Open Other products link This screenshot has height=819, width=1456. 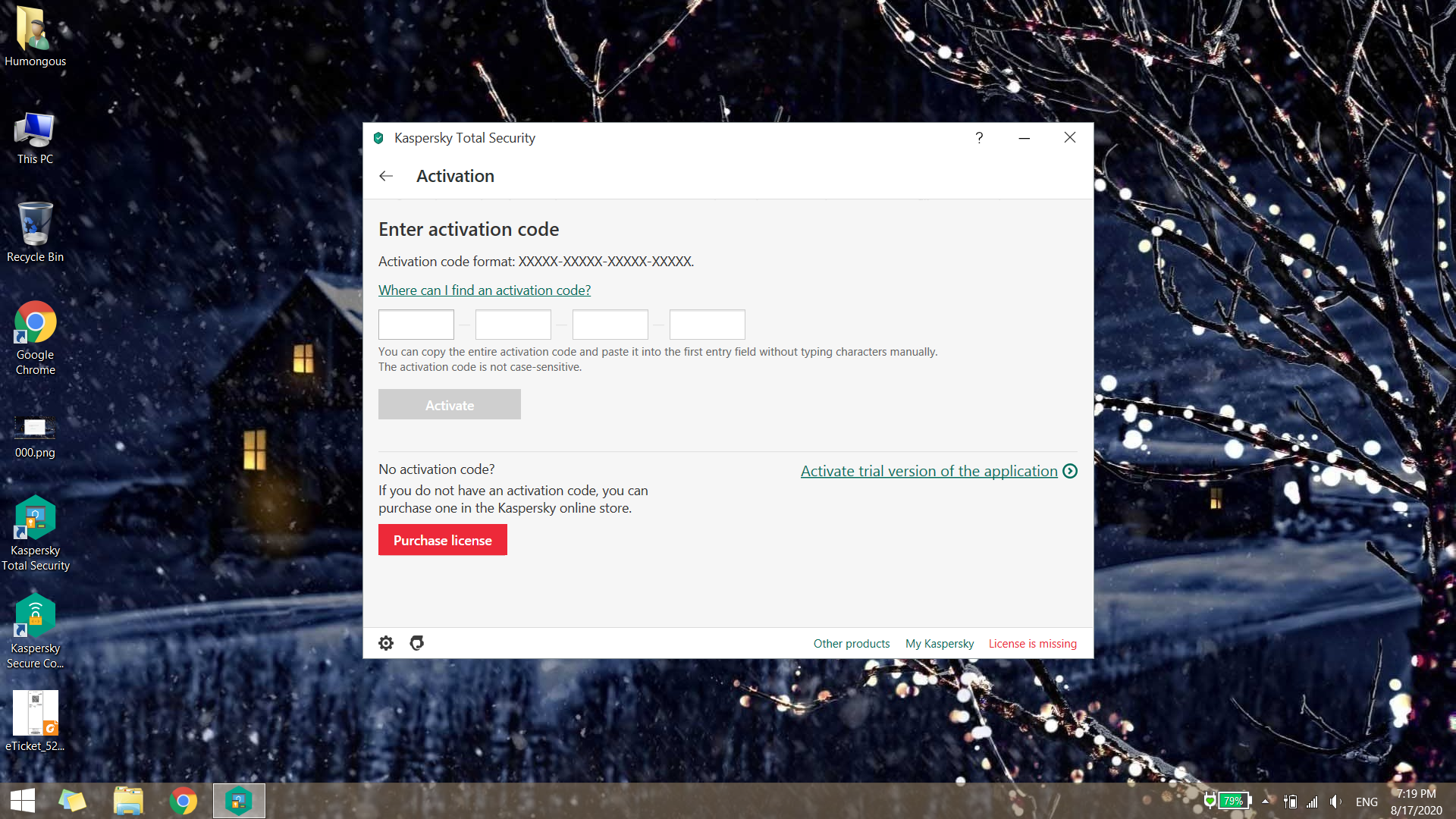852,644
